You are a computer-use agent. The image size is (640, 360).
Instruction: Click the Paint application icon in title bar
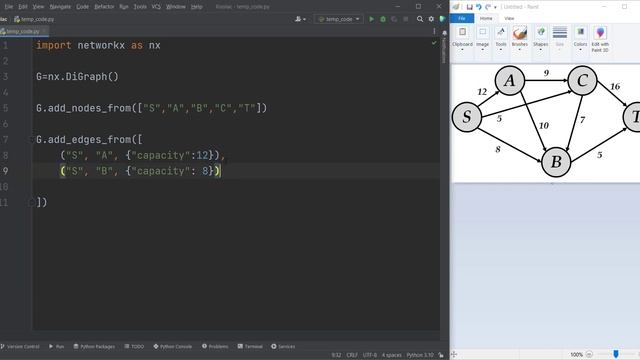pyautogui.click(x=456, y=7)
